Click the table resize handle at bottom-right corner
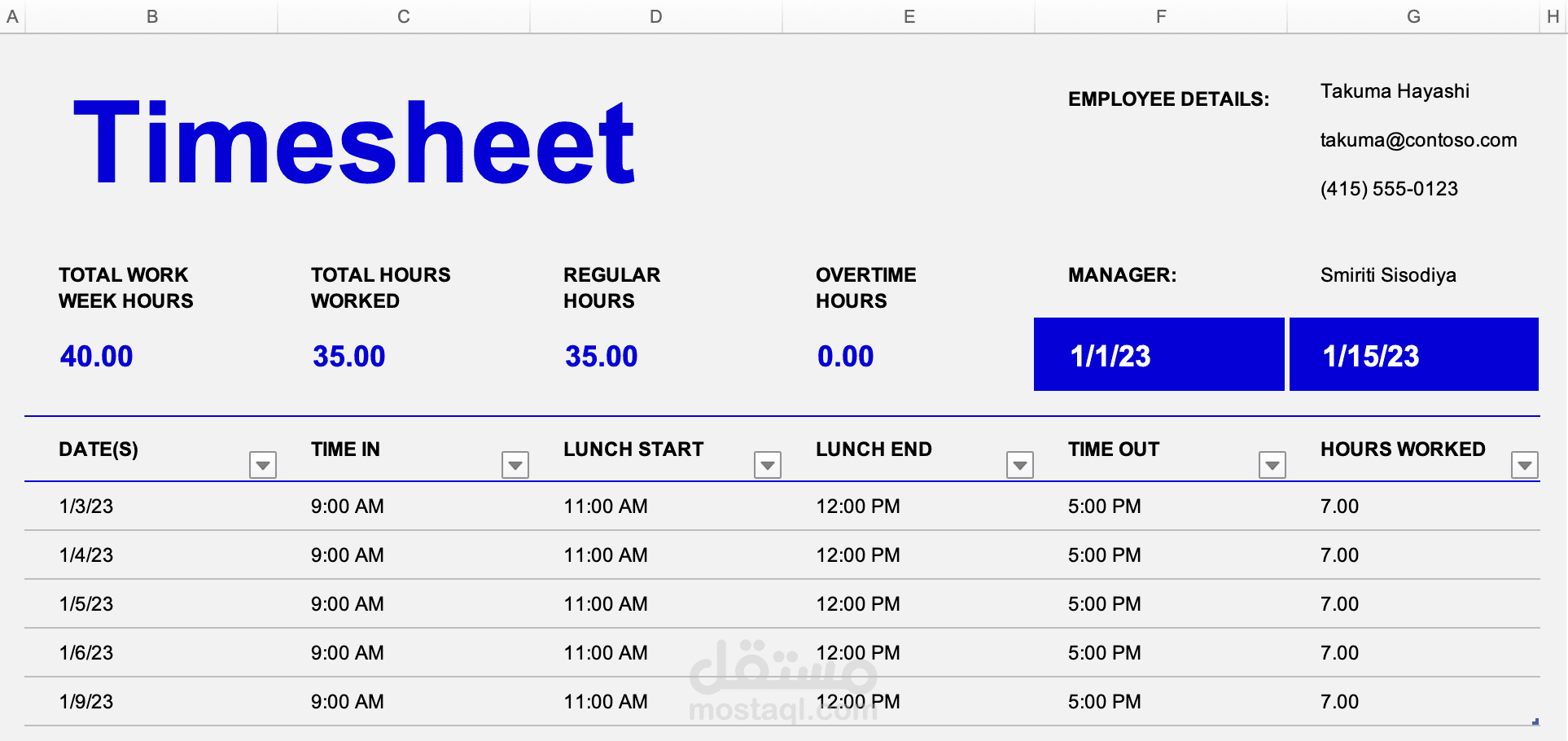Image resolution: width=1568 pixels, height=741 pixels. point(1535,721)
